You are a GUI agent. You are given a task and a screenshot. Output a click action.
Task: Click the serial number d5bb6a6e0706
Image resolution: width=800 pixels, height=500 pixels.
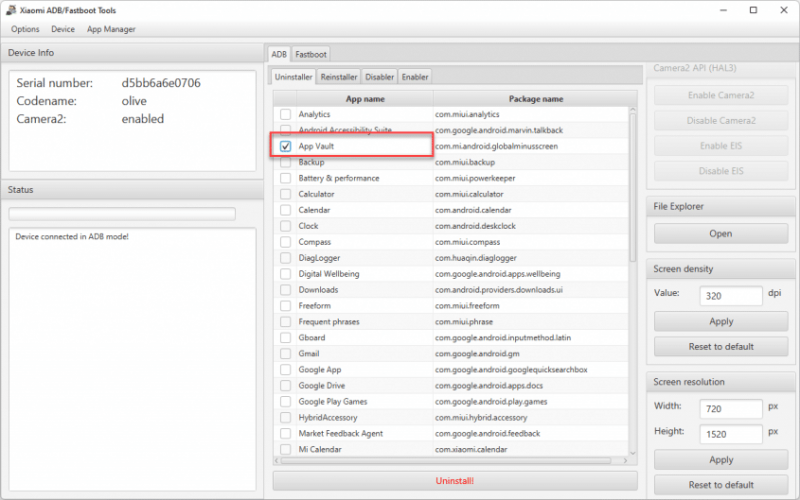(x=161, y=83)
